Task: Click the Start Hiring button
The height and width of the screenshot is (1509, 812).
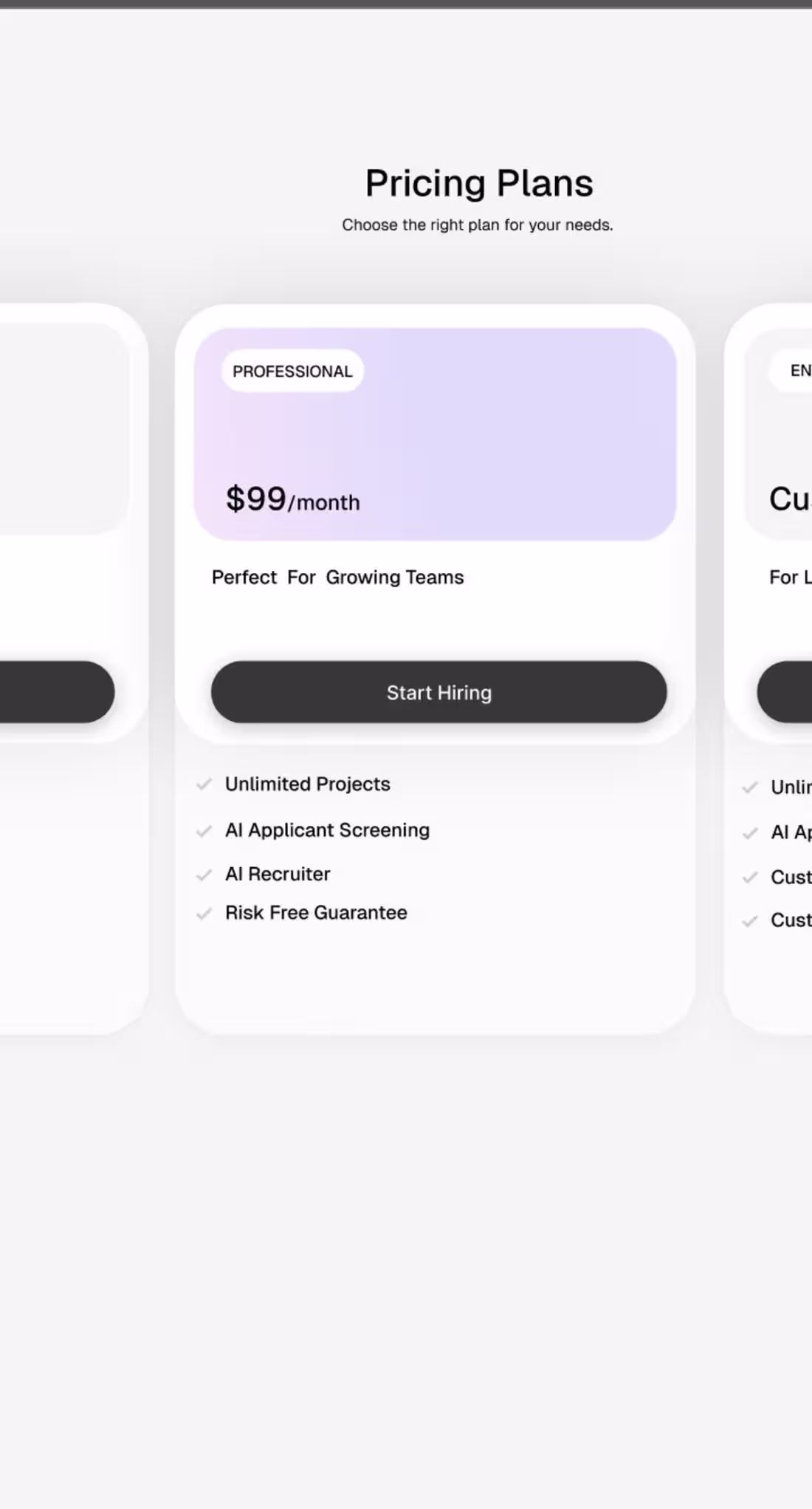Action: (438, 692)
